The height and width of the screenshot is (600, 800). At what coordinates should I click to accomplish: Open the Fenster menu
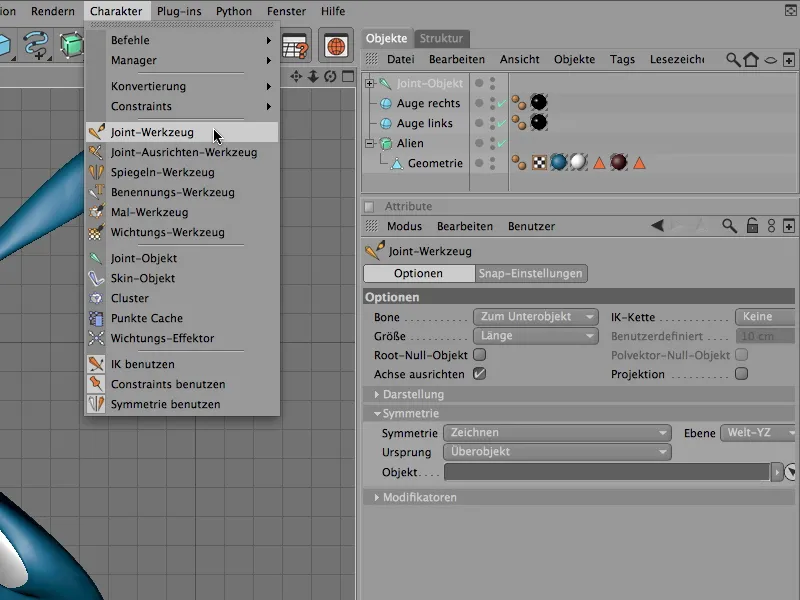pos(286,11)
